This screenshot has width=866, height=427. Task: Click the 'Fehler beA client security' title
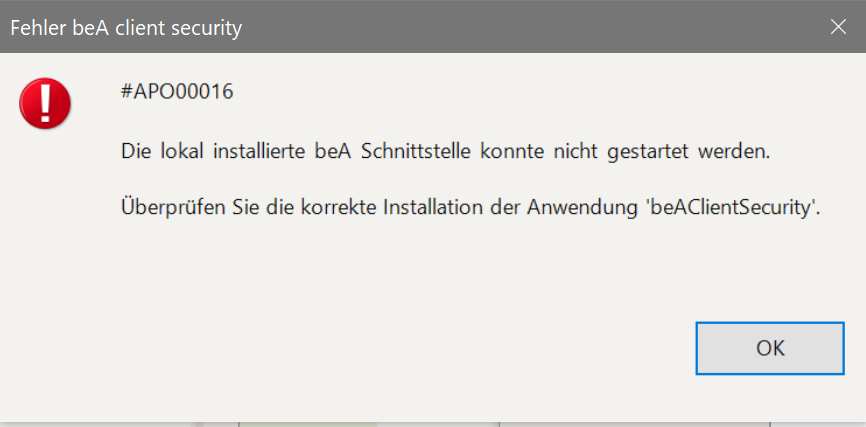[x=126, y=28]
